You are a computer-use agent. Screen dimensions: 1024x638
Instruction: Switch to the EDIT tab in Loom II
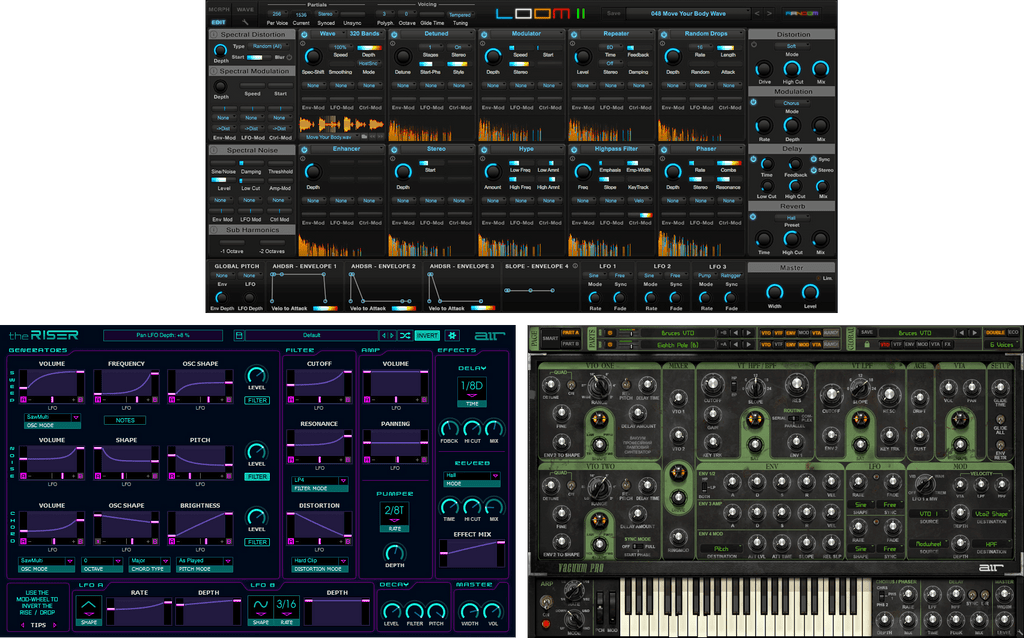pos(218,22)
